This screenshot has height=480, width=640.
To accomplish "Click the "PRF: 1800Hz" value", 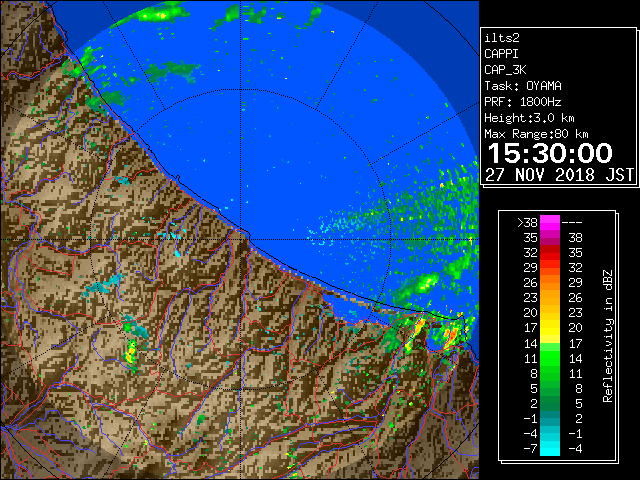I will [523, 102].
